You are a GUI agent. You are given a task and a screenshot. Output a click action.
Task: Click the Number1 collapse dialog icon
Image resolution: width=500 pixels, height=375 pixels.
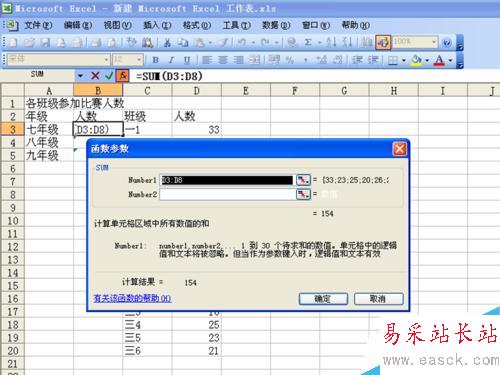303,180
